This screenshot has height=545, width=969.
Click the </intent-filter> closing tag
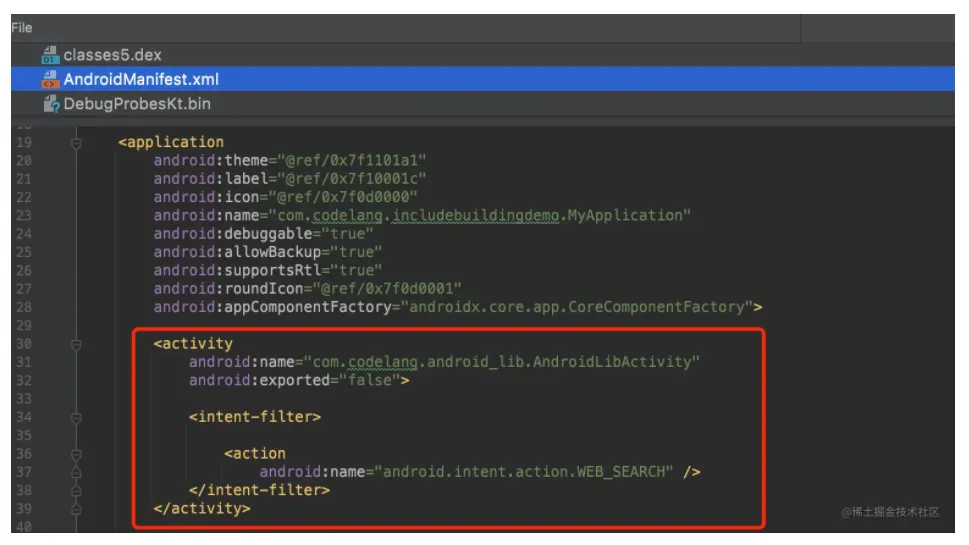(x=260, y=491)
